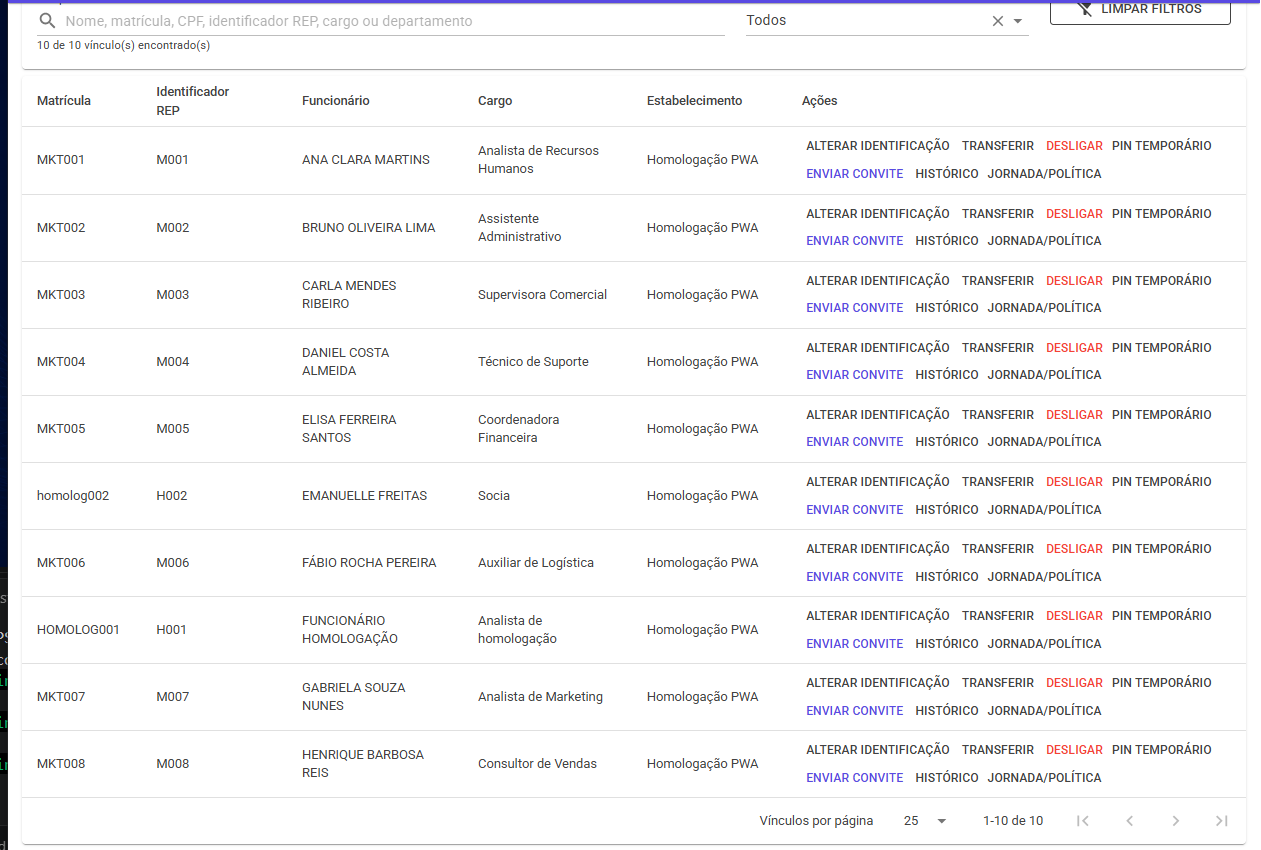This screenshot has height=850, width=1261.
Task: Open histórico for Emanuelle Freitas
Action: 947,510
